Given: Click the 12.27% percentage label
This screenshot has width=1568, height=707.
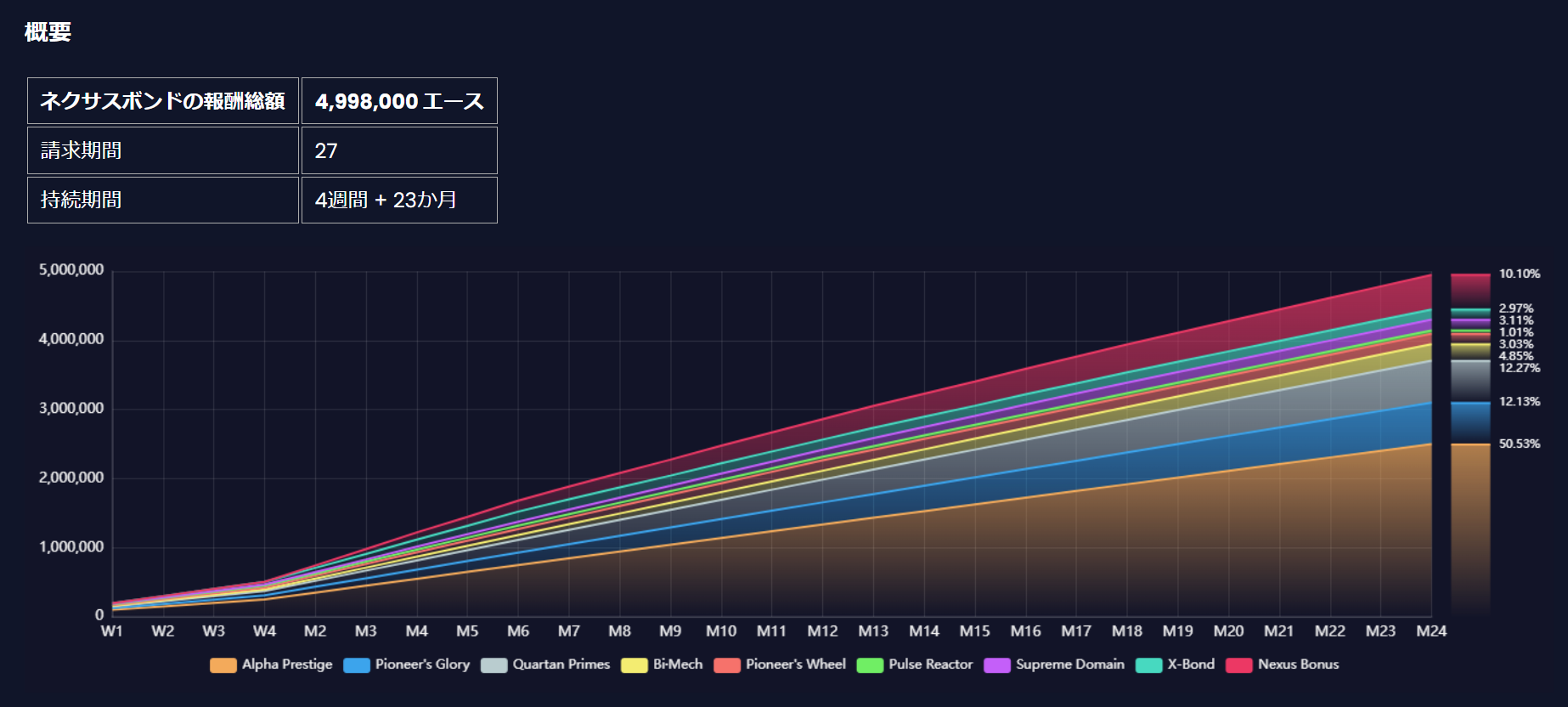Looking at the screenshot, I should point(1520,368).
